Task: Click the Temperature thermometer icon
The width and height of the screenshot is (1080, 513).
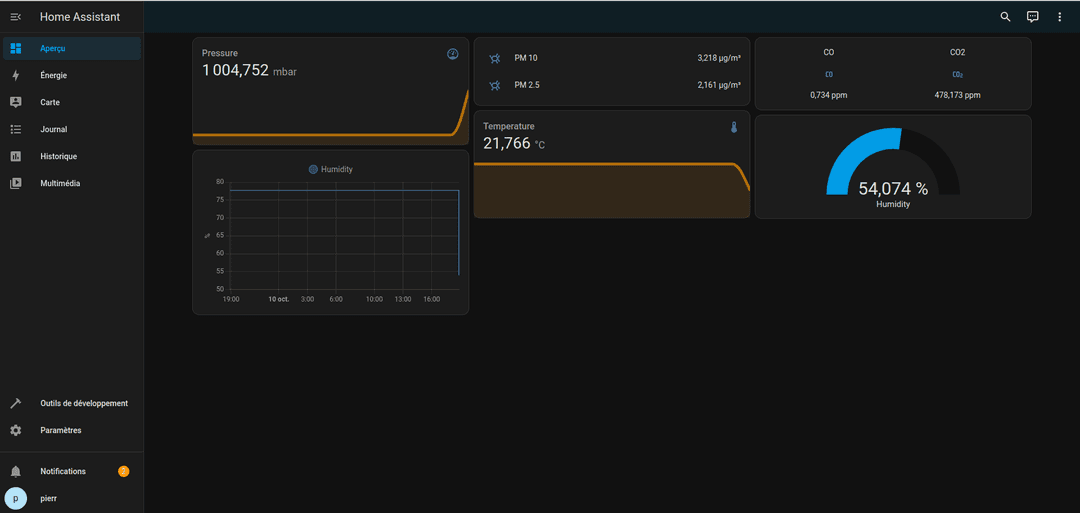Action: coord(733,127)
